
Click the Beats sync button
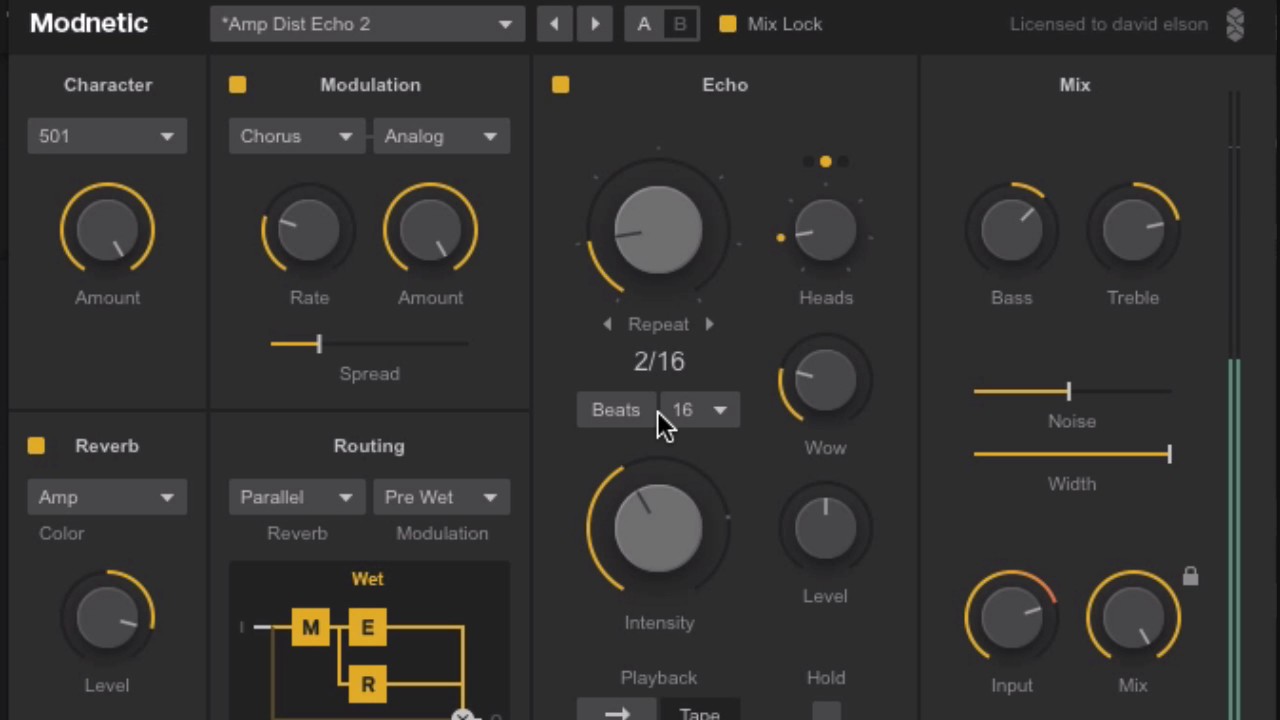[616, 410]
